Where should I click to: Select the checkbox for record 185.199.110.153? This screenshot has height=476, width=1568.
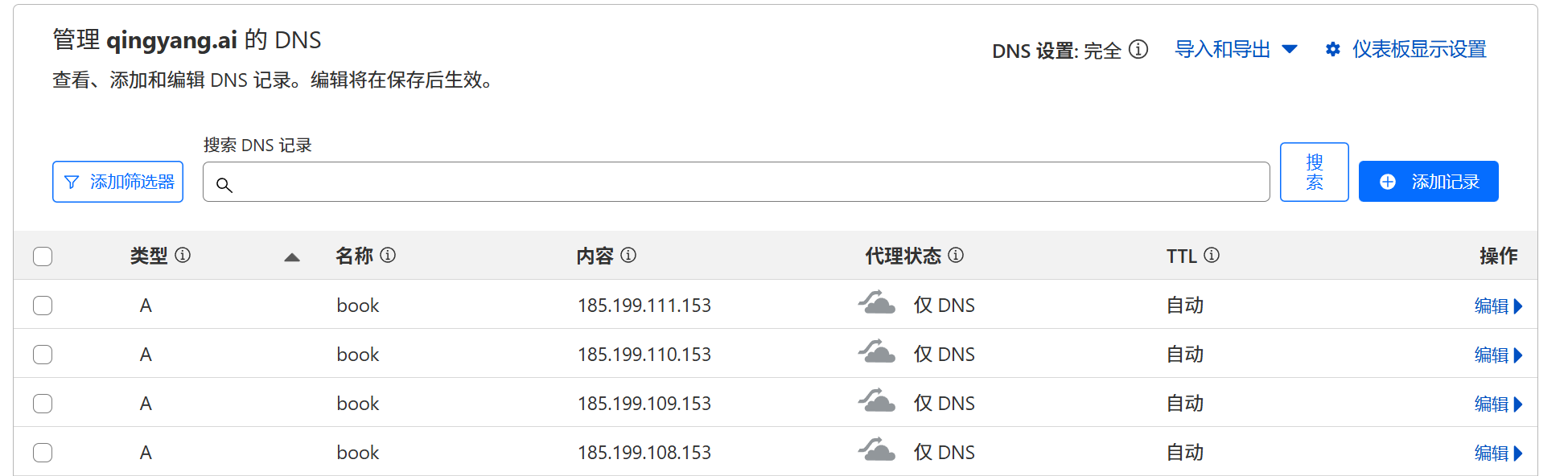pyautogui.click(x=43, y=355)
